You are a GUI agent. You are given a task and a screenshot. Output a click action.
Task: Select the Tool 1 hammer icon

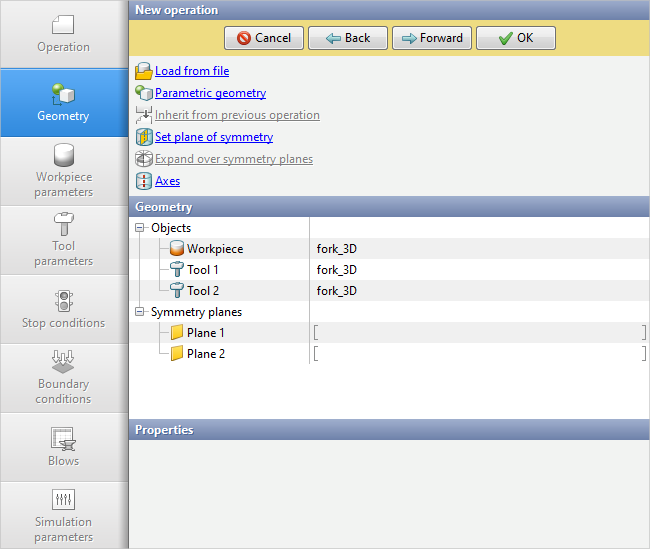177,270
